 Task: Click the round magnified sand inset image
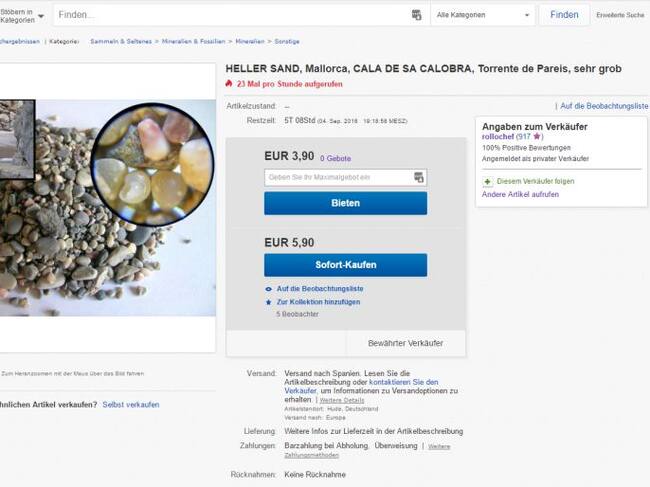pyautogui.click(x=153, y=164)
